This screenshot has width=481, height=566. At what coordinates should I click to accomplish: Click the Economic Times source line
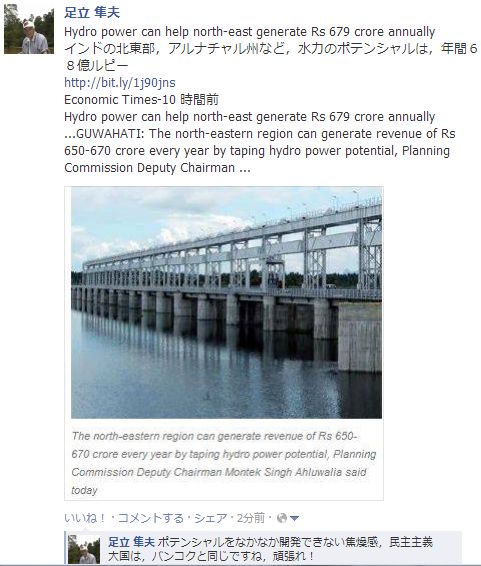pos(141,100)
